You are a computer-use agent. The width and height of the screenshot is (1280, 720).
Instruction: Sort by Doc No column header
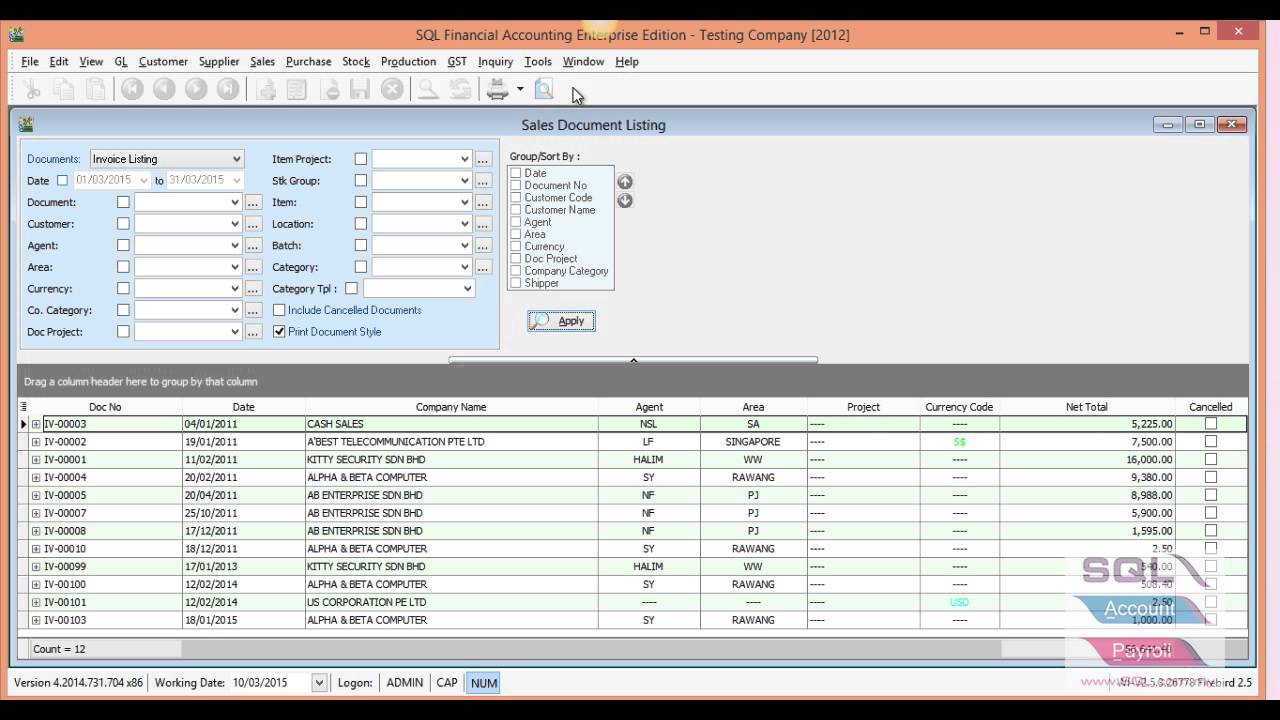(x=105, y=407)
